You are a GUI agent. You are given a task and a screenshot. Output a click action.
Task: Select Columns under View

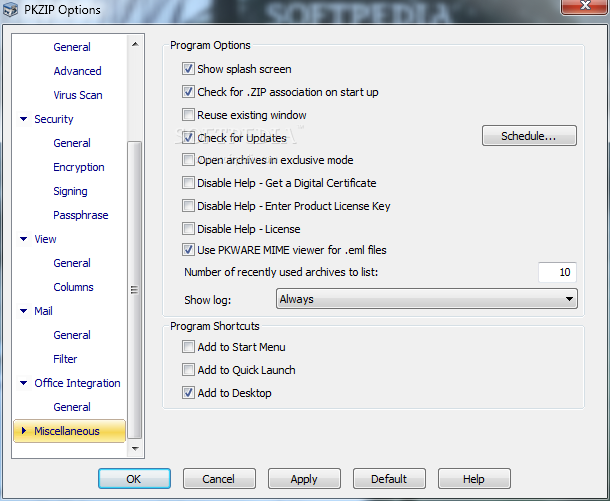[74, 287]
